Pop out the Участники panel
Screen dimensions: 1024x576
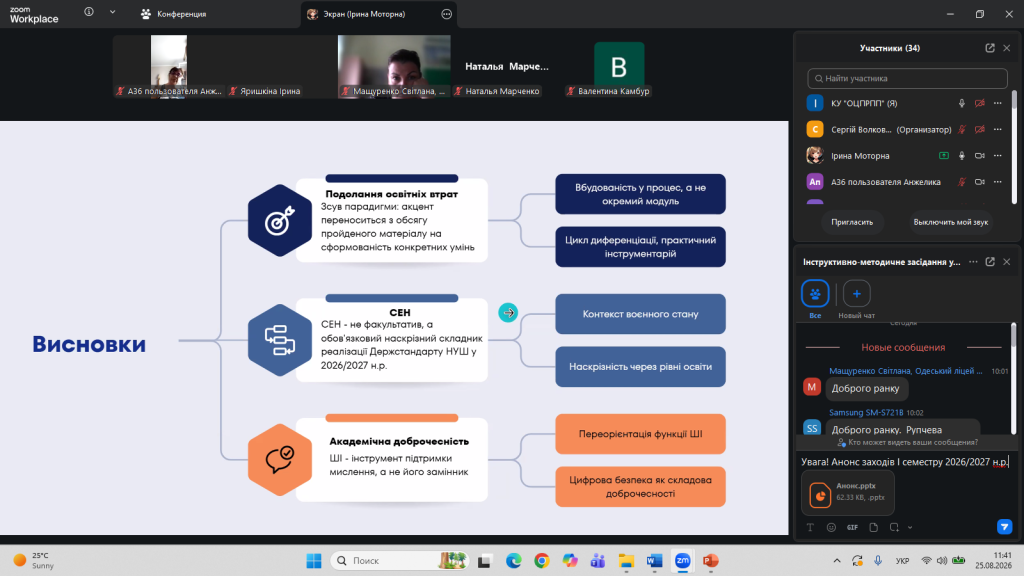point(990,48)
